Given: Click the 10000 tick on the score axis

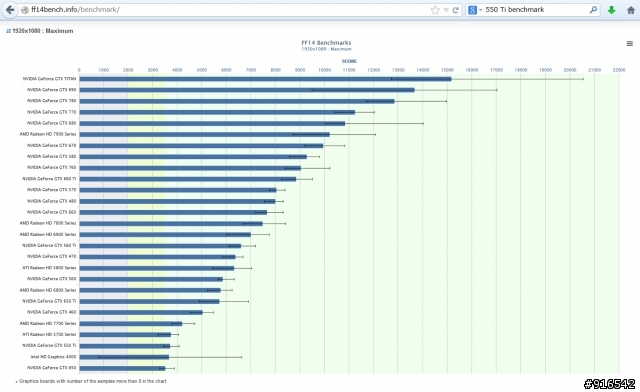Looking at the screenshot, I should point(324,70).
